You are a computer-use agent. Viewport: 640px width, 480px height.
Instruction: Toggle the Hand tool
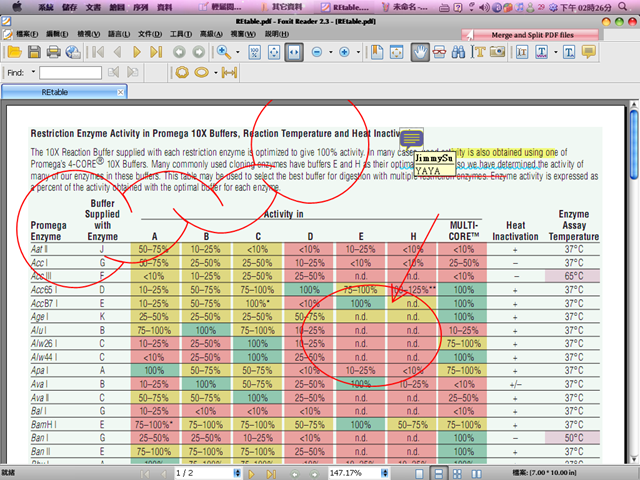tap(420, 52)
